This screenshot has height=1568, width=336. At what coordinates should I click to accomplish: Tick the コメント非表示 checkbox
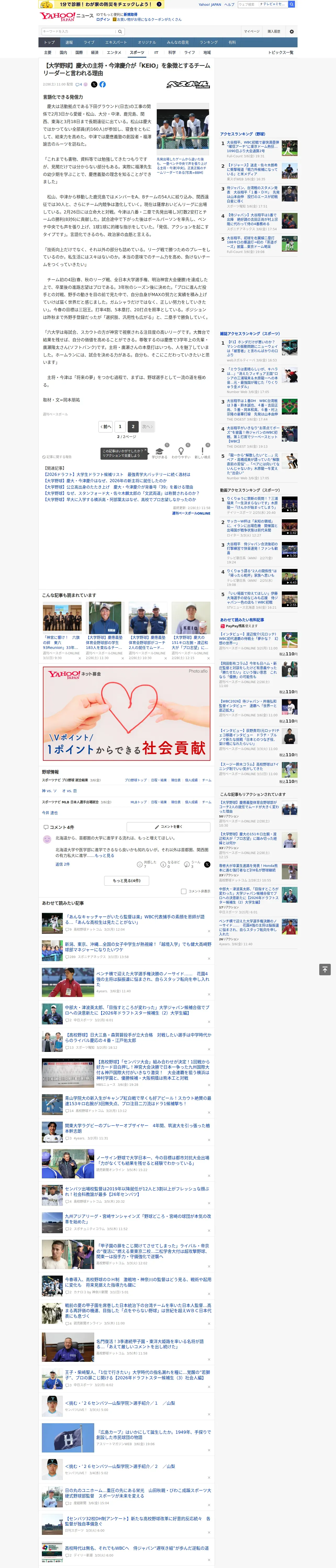coord(183,891)
